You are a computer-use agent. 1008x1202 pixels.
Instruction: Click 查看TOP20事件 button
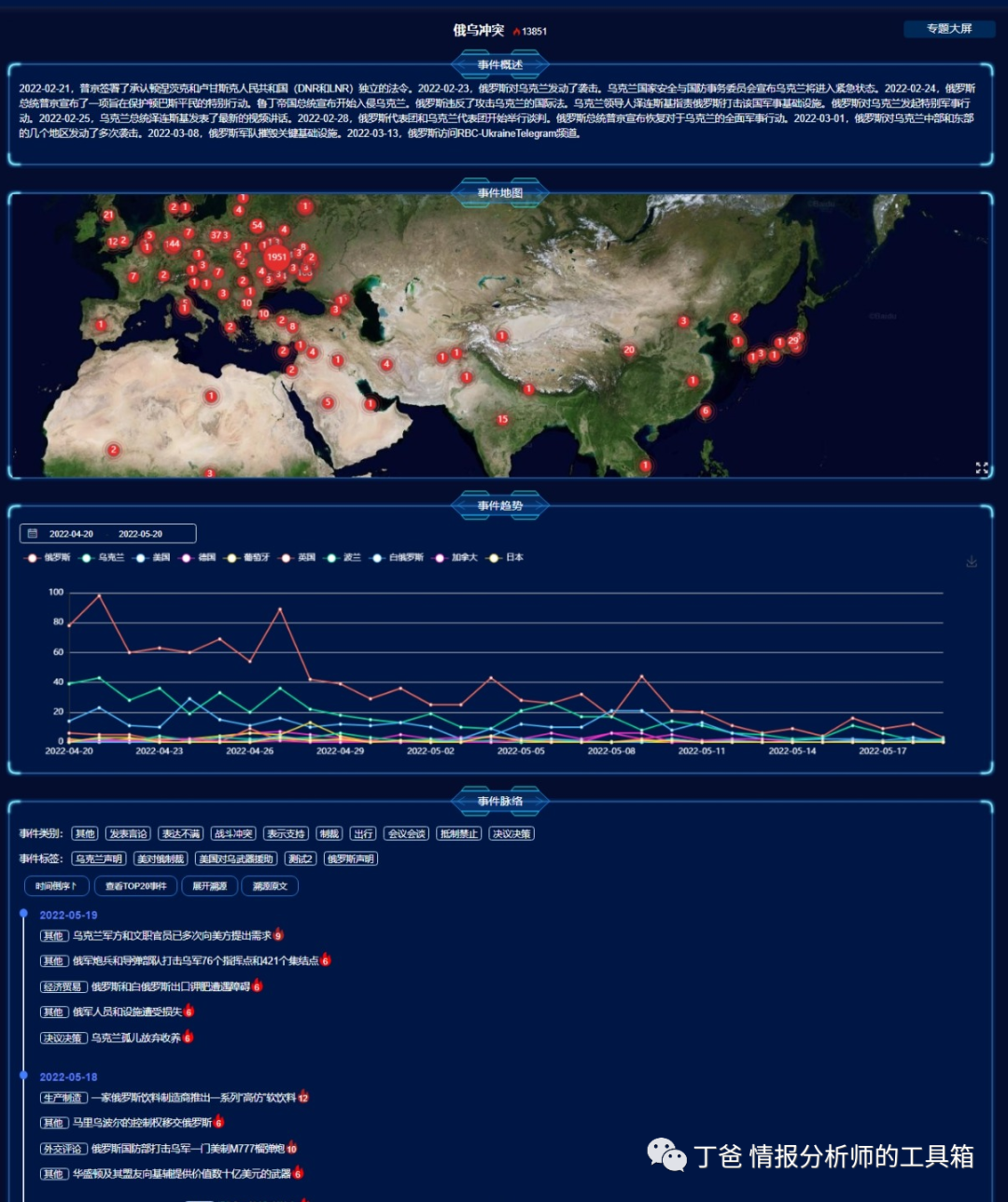[x=136, y=886]
